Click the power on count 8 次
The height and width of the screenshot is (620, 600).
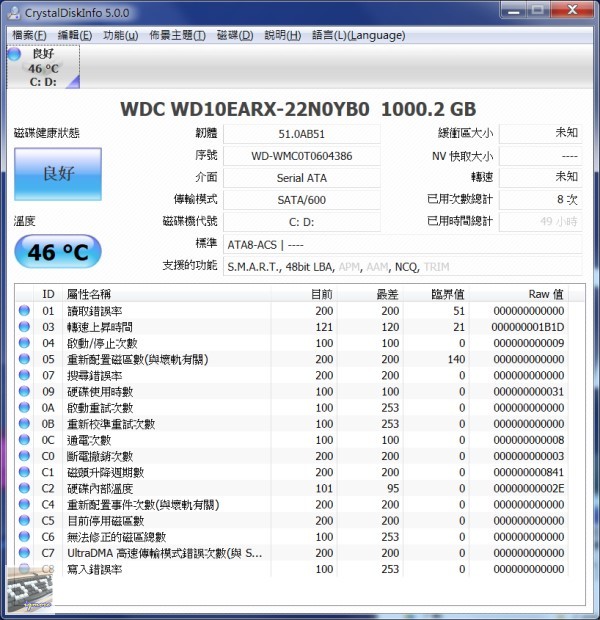(540, 200)
